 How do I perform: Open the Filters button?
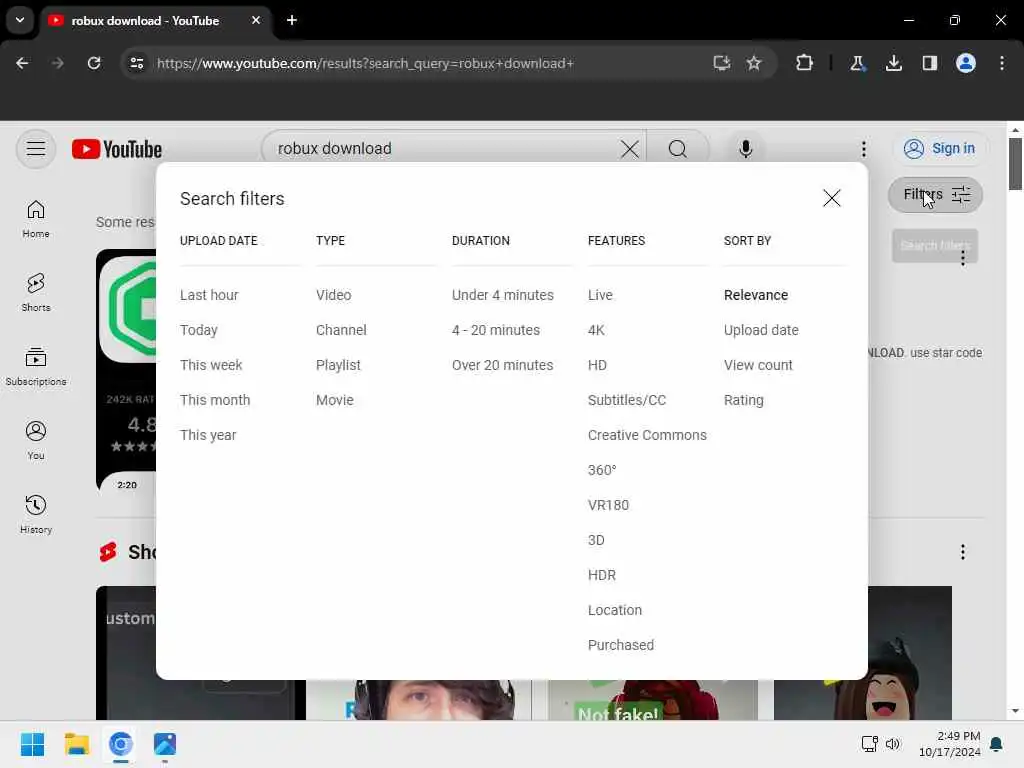pos(935,195)
